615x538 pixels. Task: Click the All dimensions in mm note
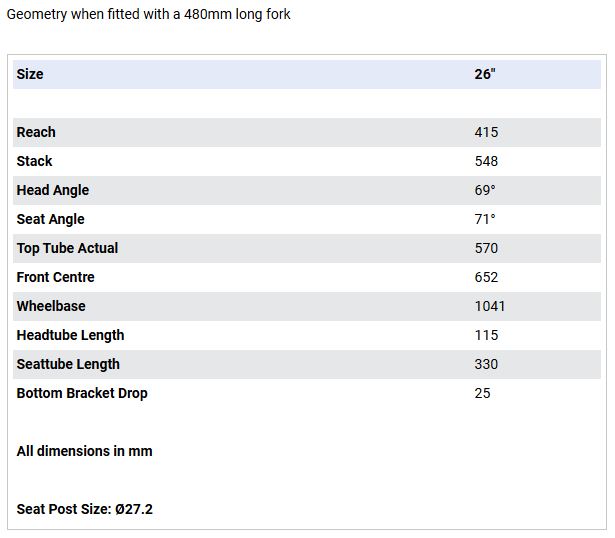(x=84, y=451)
